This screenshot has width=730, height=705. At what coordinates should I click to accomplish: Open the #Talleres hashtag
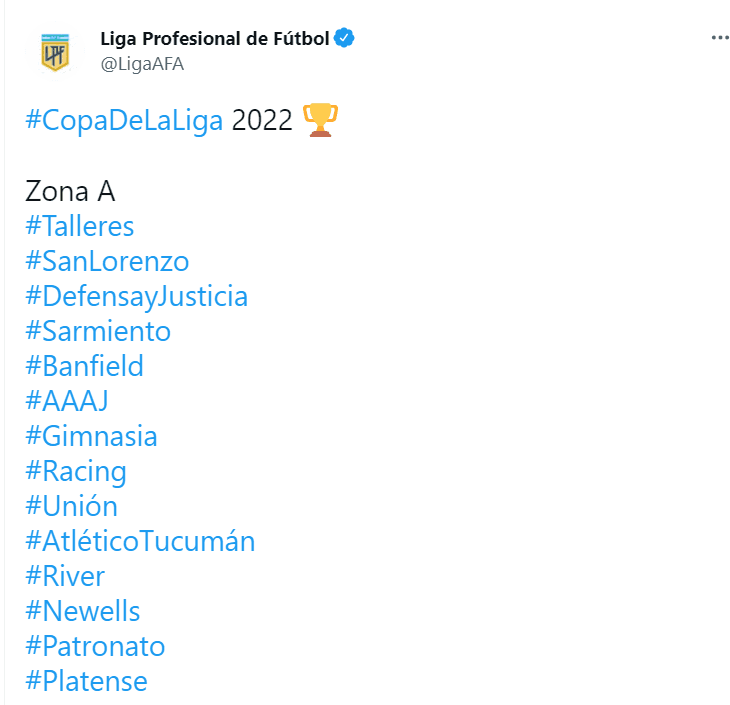[x=80, y=226]
